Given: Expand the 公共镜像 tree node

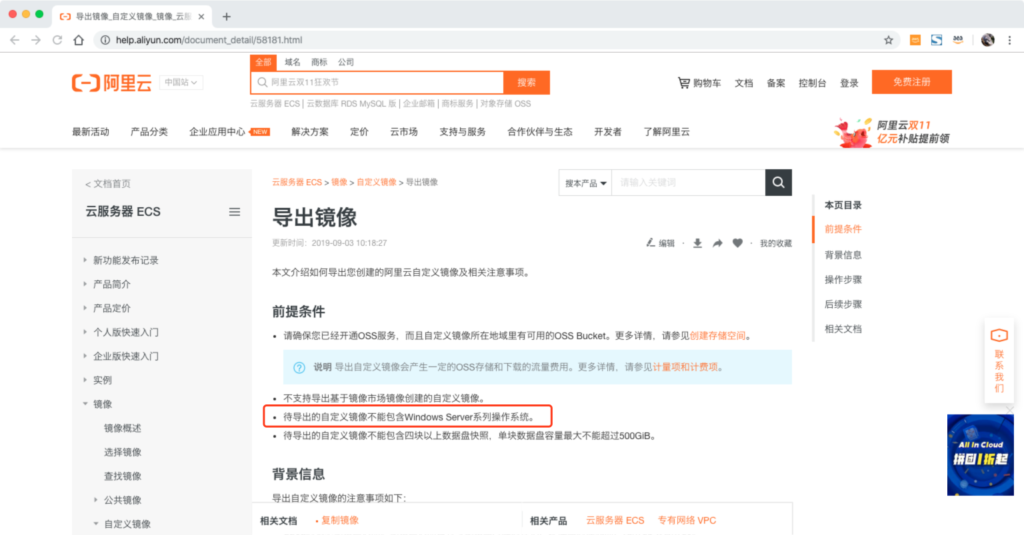Looking at the screenshot, I should point(97,500).
